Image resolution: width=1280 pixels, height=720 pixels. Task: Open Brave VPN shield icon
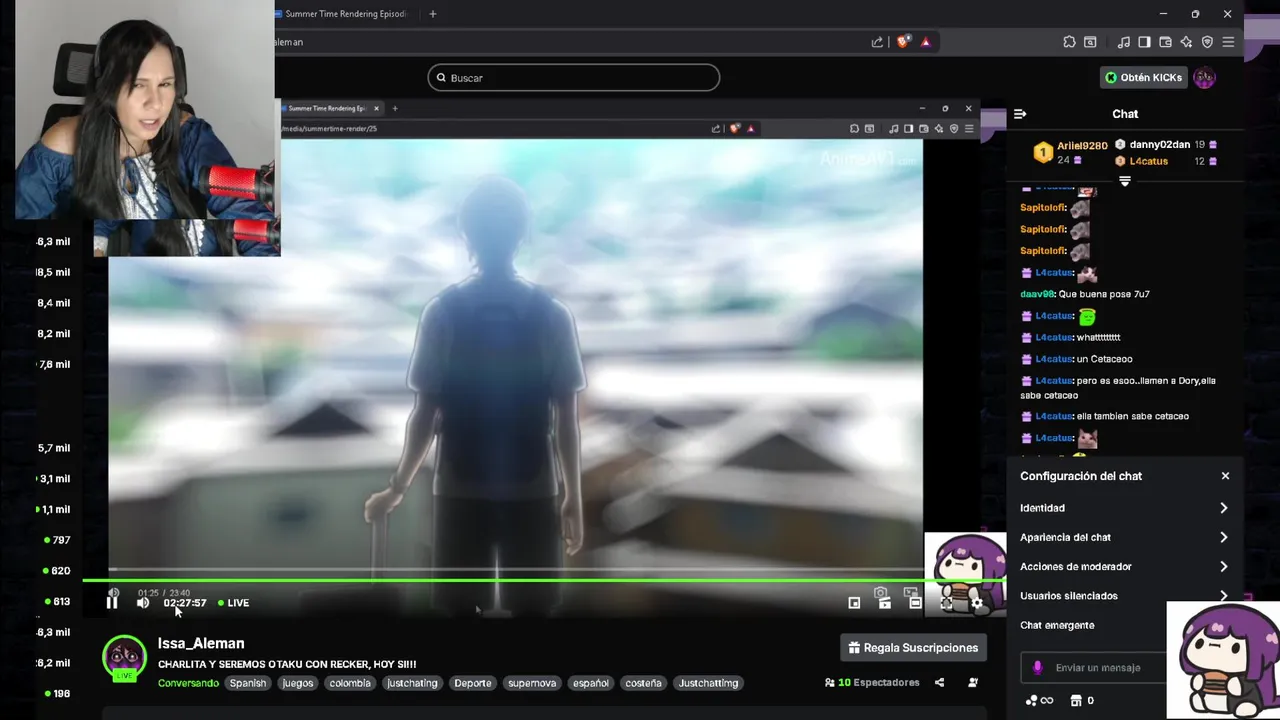[1207, 42]
